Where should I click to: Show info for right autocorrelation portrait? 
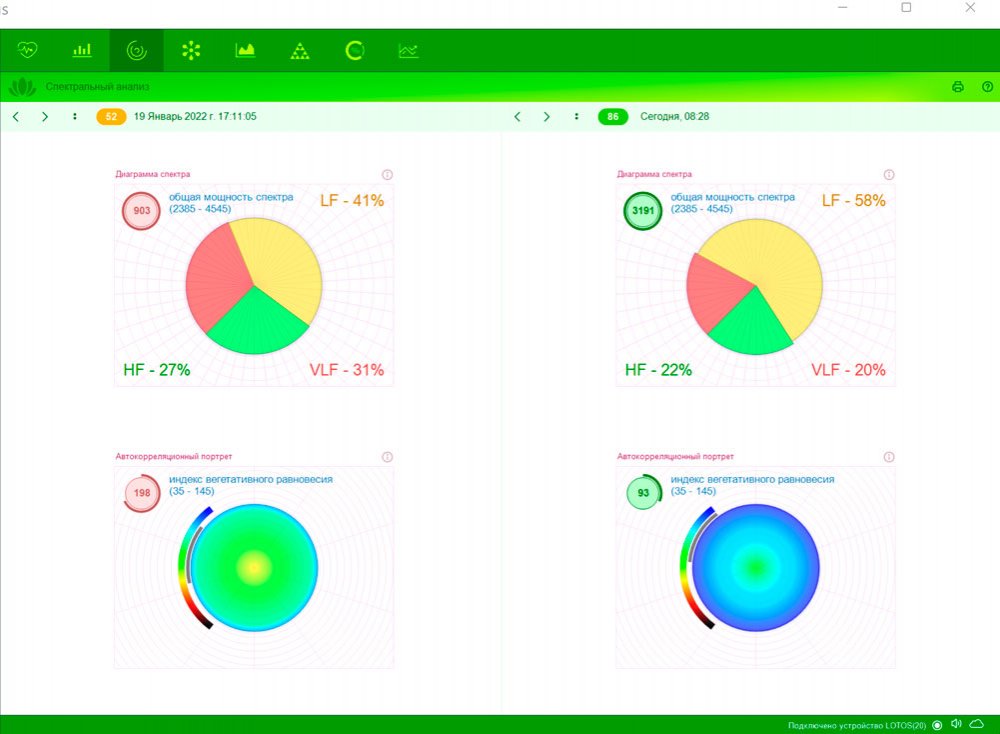(889, 457)
